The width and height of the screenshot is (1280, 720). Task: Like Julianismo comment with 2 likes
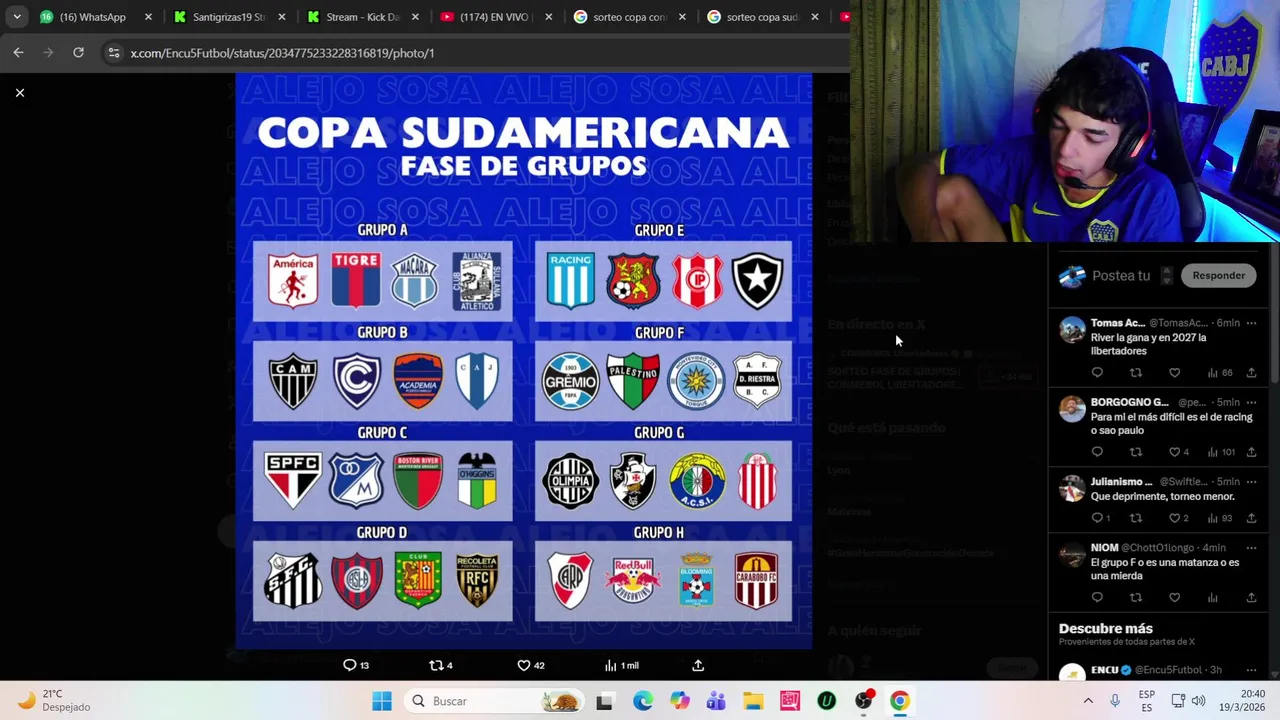pyautogui.click(x=1178, y=518)
